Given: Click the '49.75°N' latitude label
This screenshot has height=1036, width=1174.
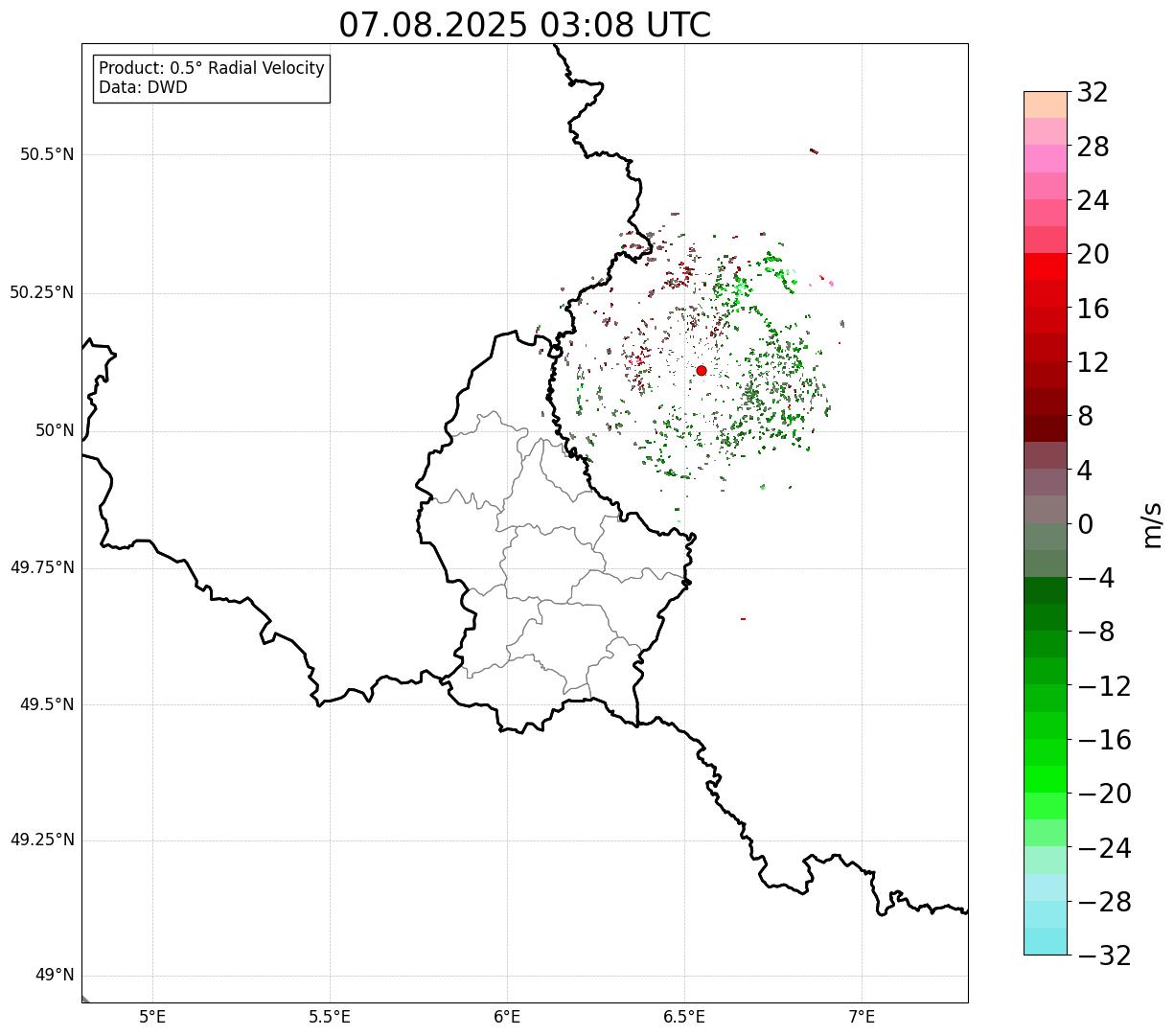Looking at the screenshot, I should (42, 568).
